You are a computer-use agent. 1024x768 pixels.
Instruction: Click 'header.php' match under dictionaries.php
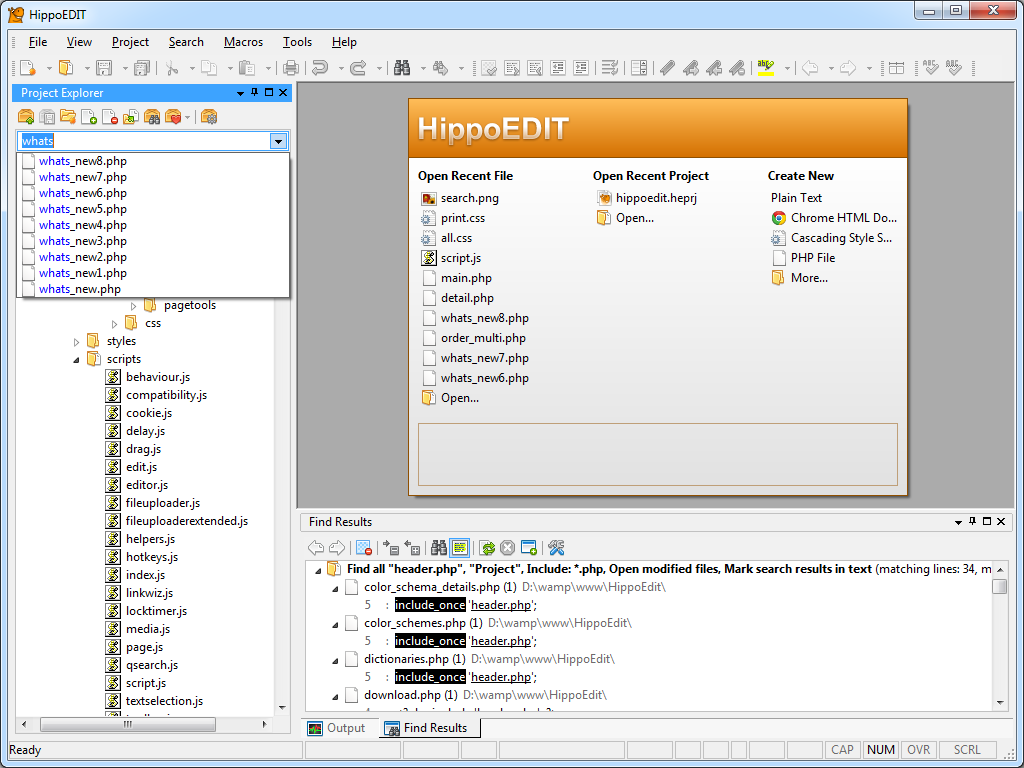coord(501,677)
